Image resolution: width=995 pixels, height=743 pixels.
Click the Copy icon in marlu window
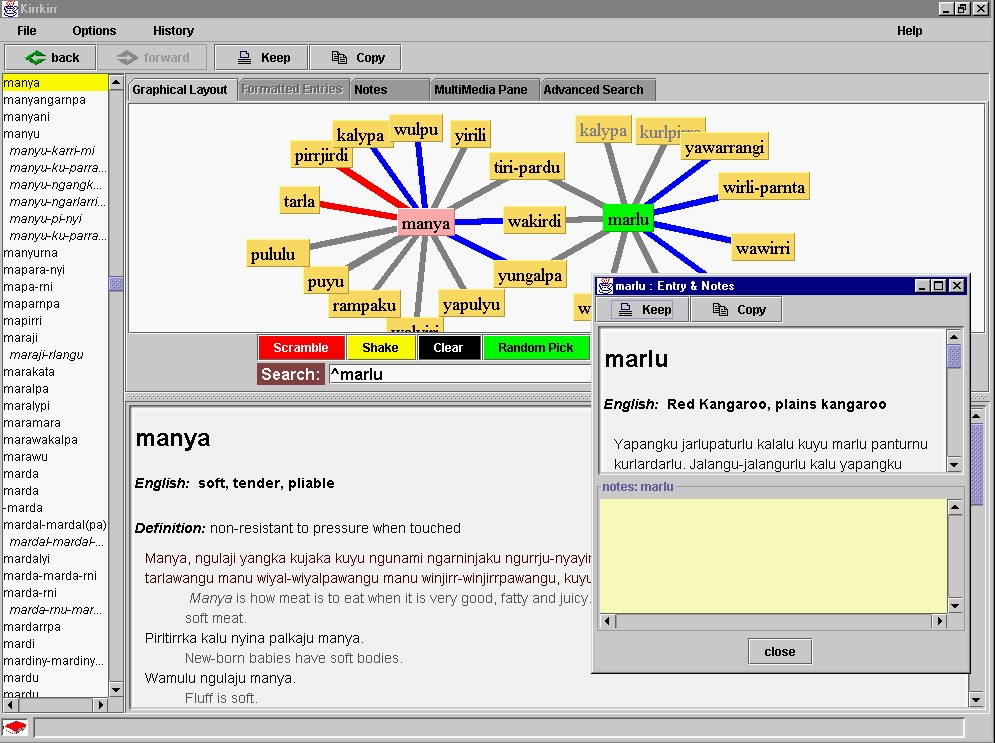(x=720, y=310)
